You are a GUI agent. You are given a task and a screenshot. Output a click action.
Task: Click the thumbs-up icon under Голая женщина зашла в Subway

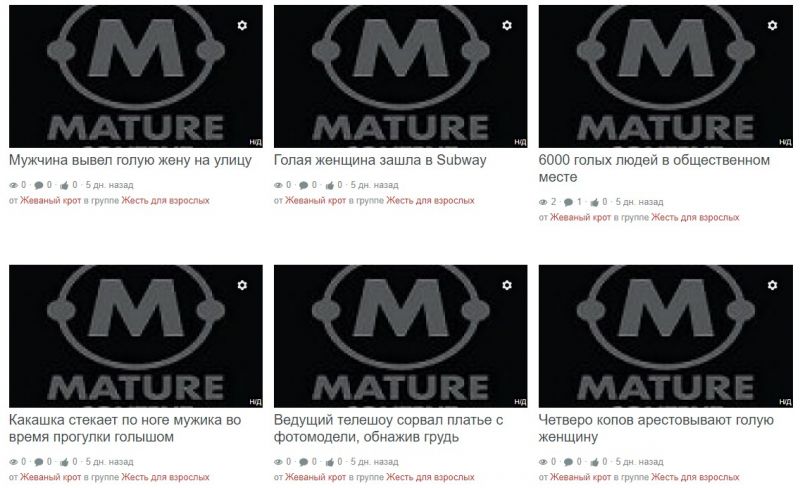pyautogui.click(x=330, y=185)
